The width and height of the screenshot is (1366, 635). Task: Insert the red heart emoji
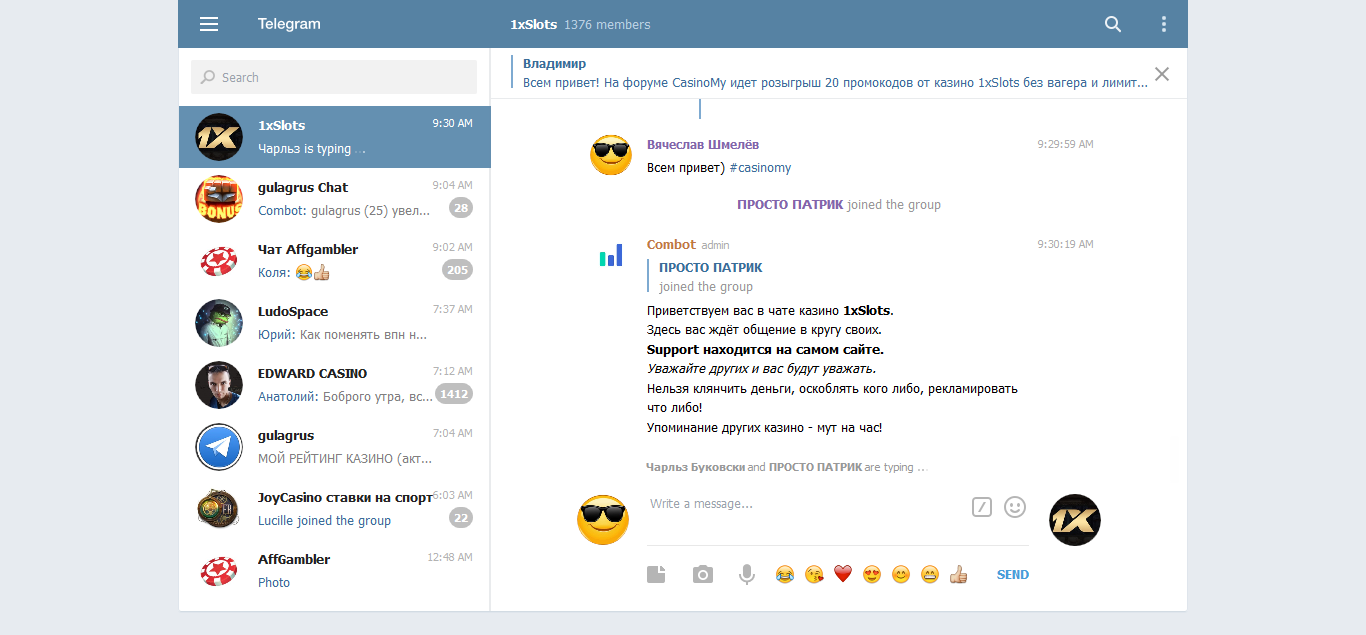point(843,574)
